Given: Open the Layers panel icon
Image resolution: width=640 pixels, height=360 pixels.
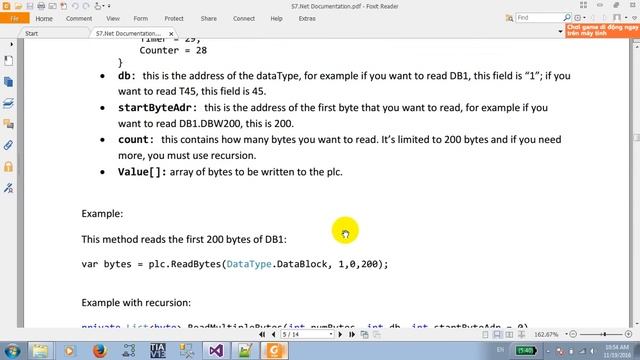Looking at the screenshot, I should coord(8,103).
